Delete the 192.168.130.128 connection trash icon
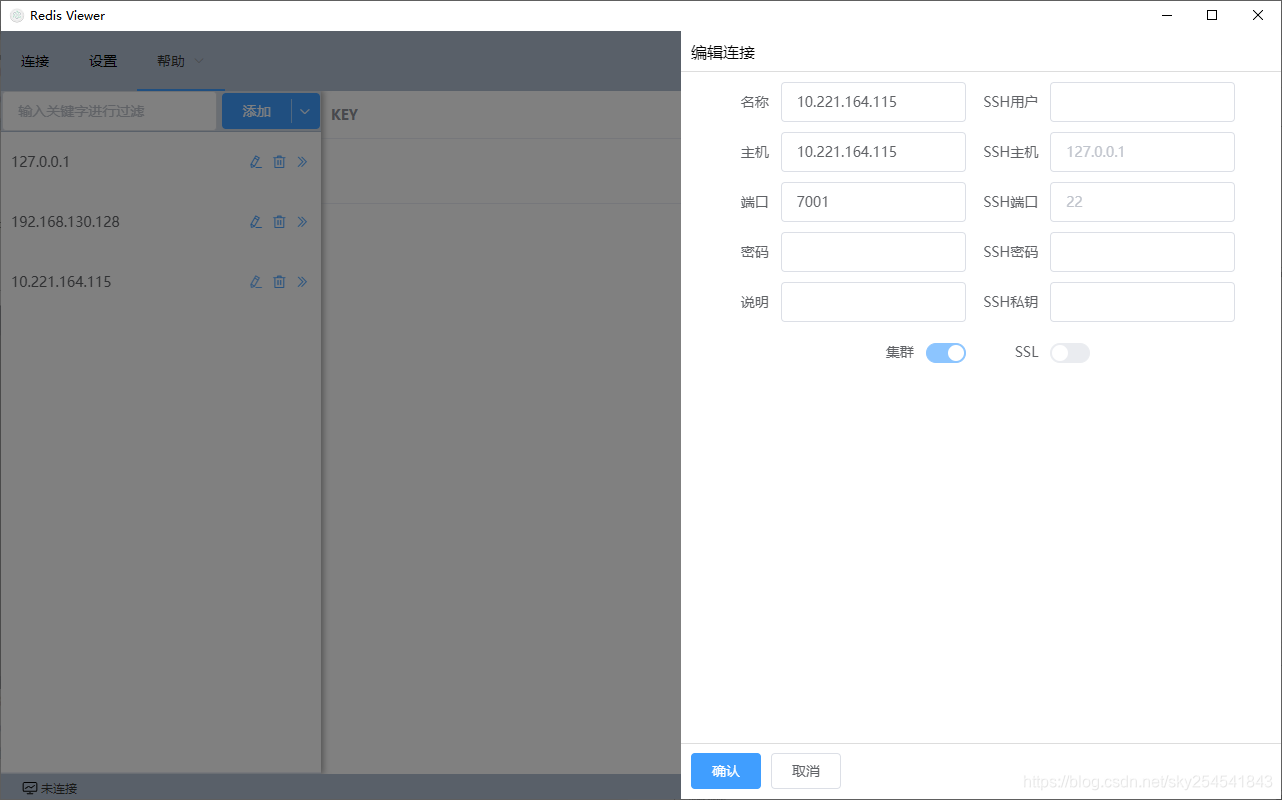The image size is (1282, 800). click(x=280, y=222)
